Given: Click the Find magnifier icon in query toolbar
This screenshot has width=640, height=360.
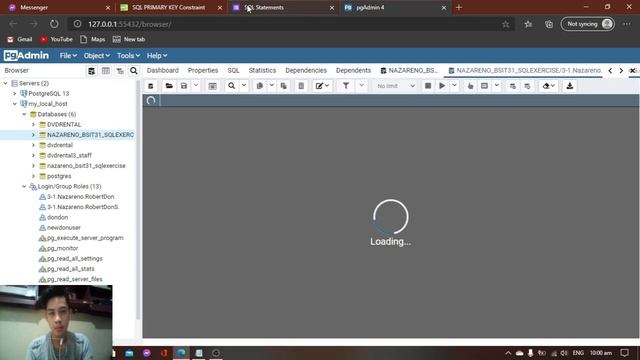Looking at the screenshot, I should tap(231, 86).
